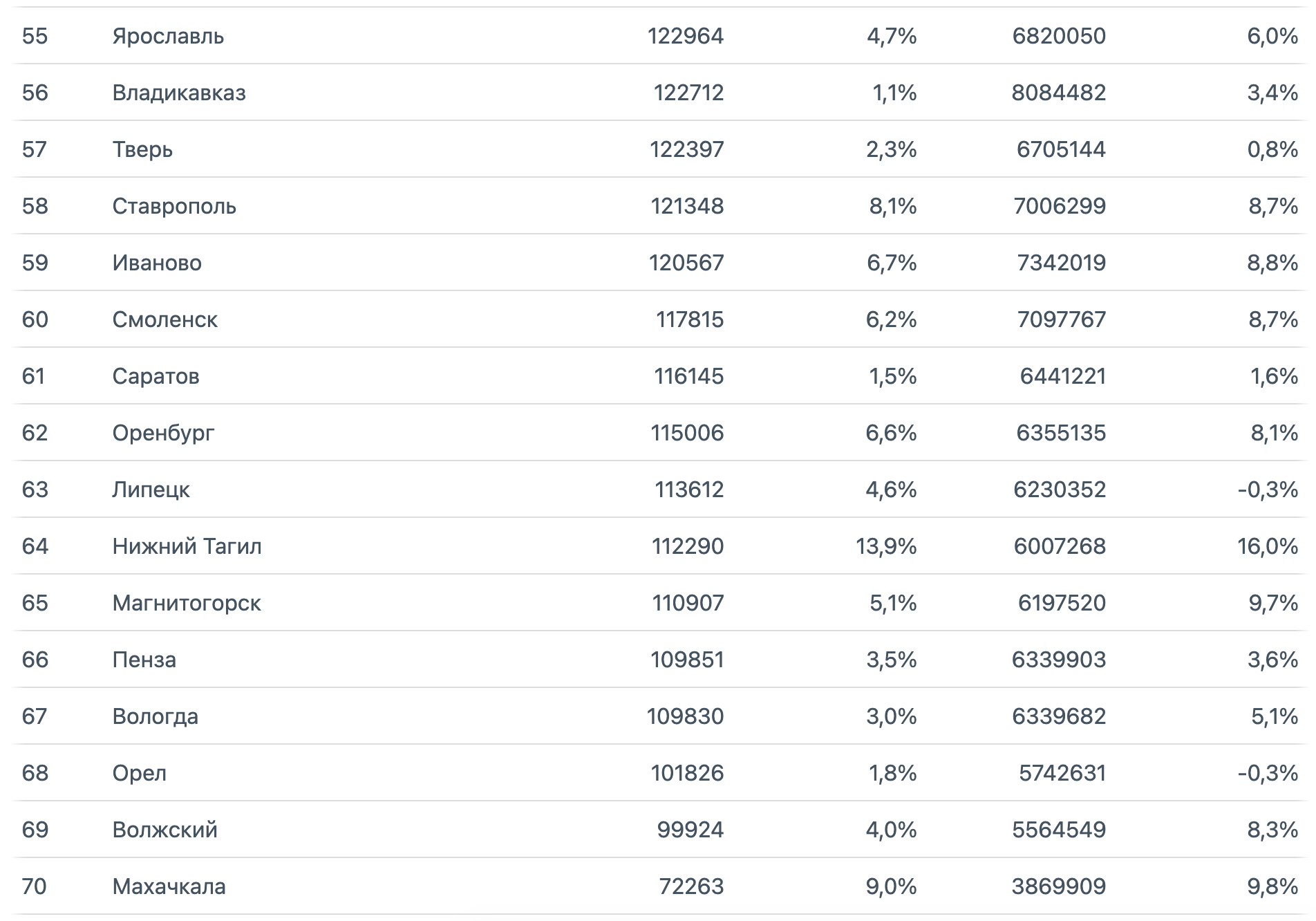The width and height of the screenshot is (1316, 921).
Task: Click Орел change of -0,3%
Action: click(x=1268, y=773)
